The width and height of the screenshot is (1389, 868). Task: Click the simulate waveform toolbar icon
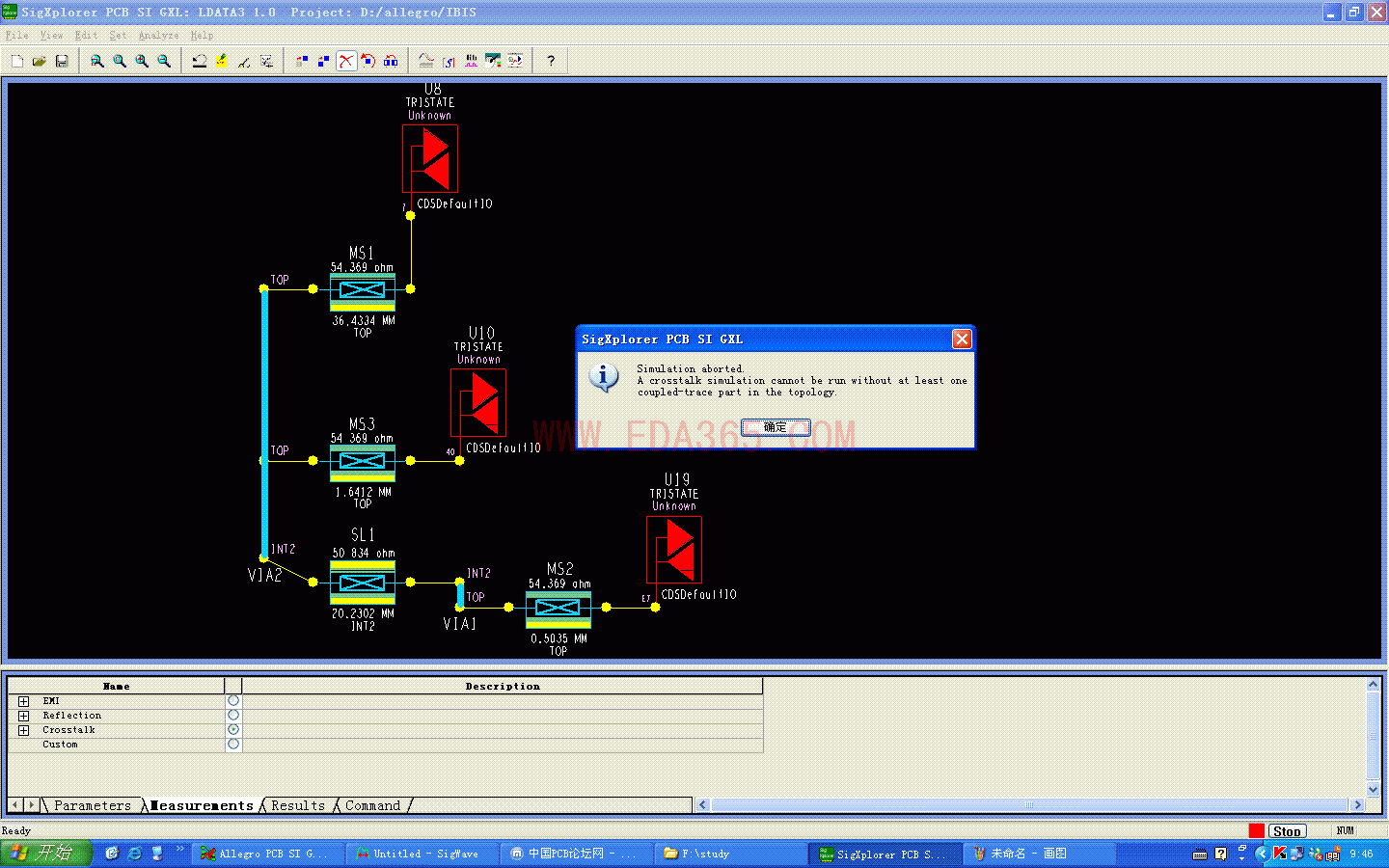[515, 61]
